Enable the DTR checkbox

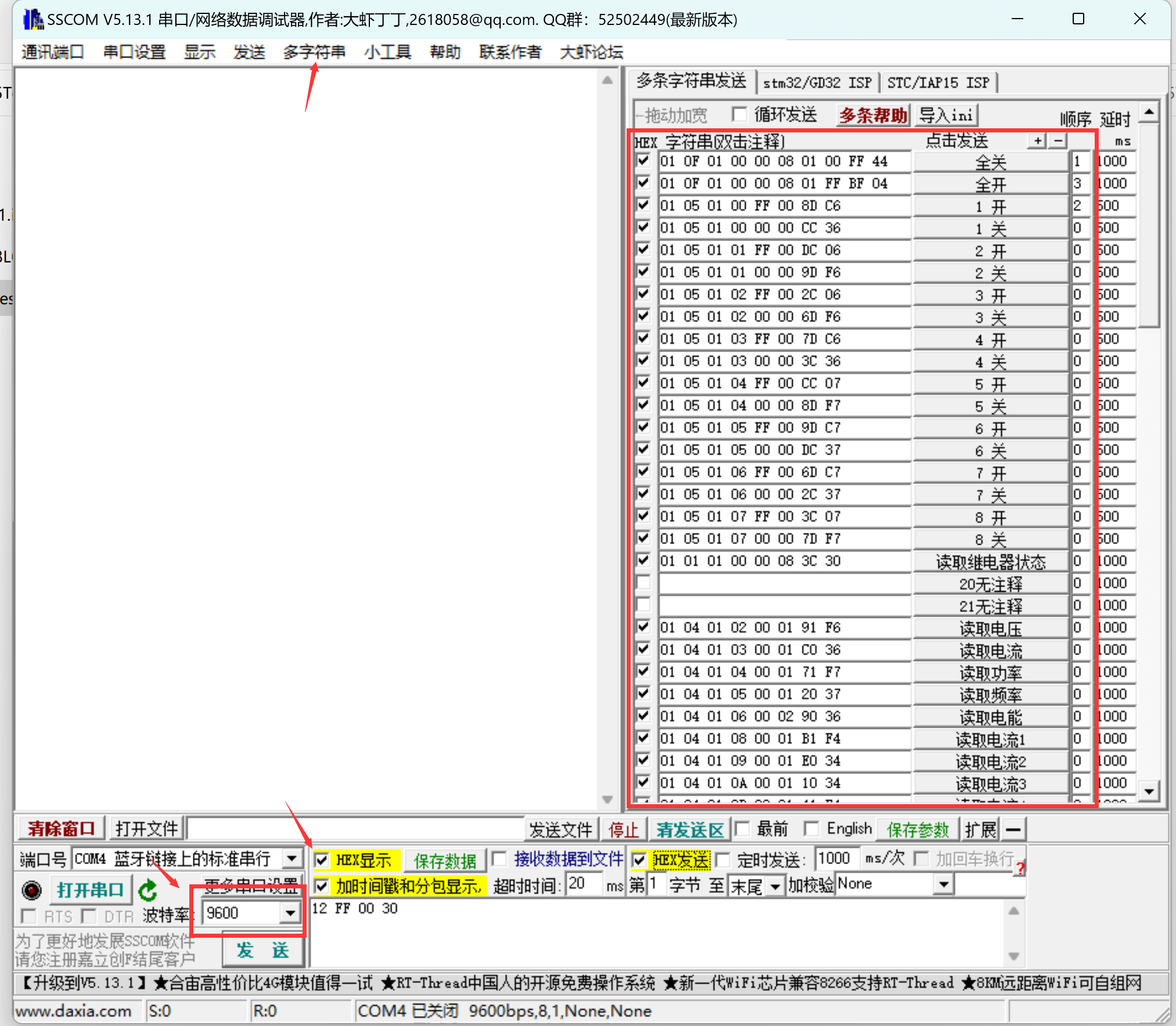89,916
